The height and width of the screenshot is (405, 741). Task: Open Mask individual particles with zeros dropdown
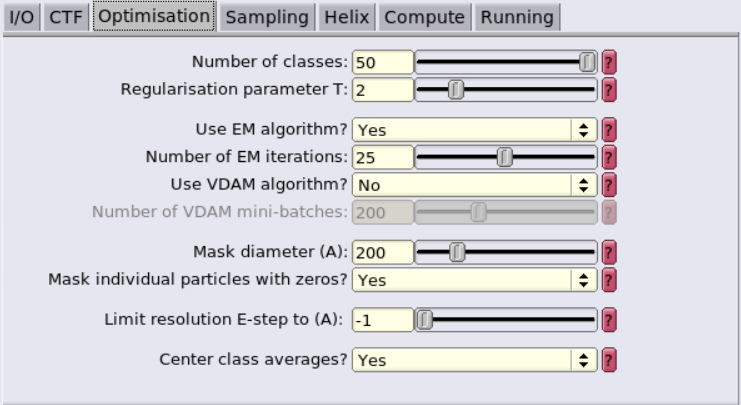[x=474, y=280]
